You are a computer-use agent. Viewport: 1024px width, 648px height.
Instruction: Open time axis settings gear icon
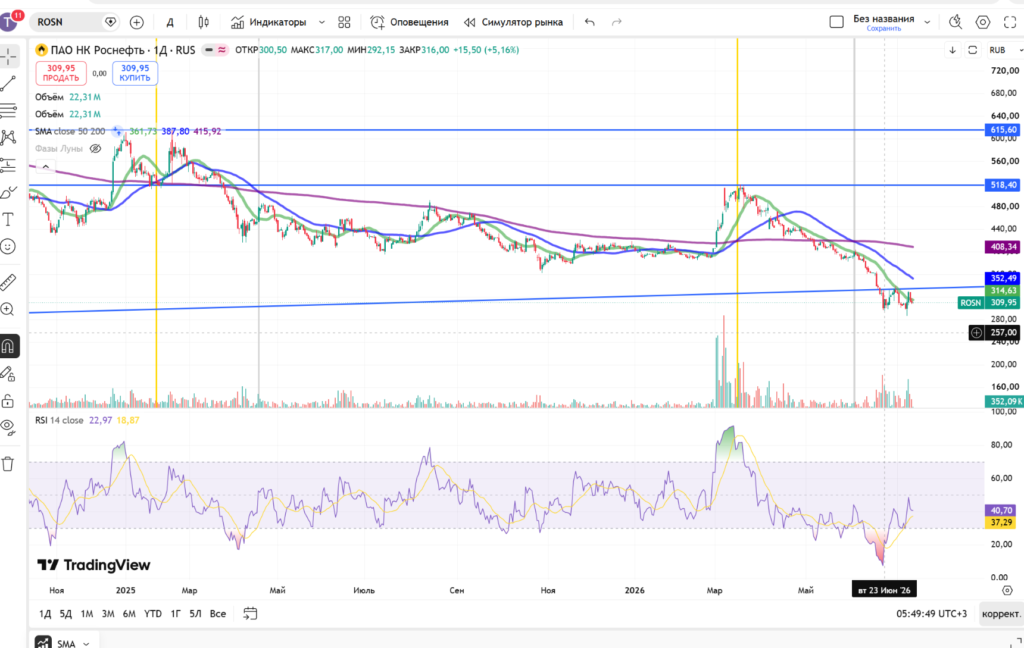pyautogui.click(x=1007, y=590)
